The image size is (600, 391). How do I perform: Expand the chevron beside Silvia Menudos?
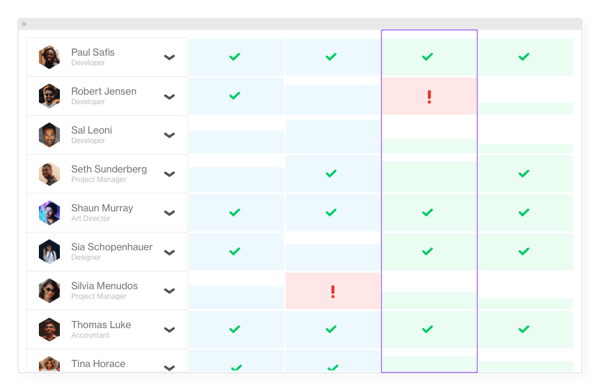[x=170, y=291]
